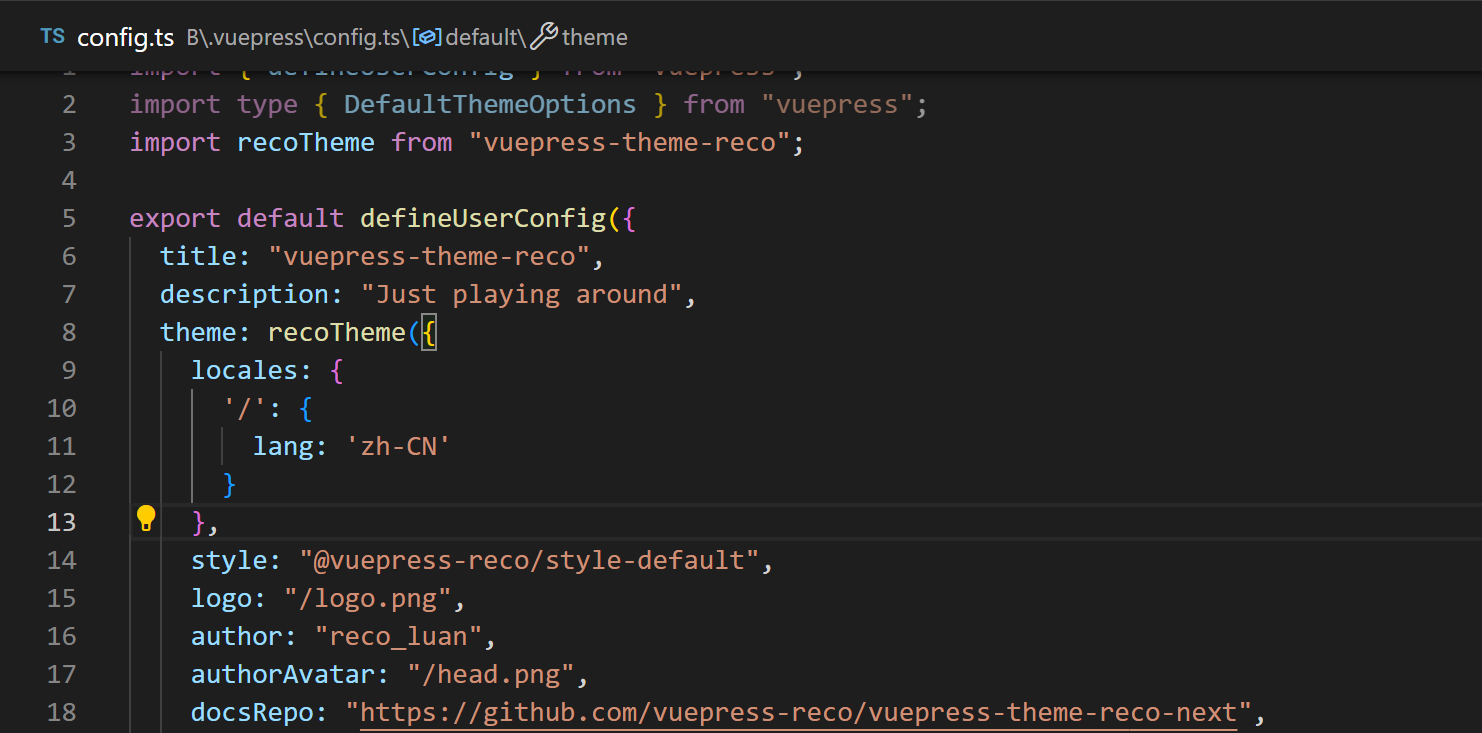Expand the "theme" breadcrumb item
1482x733 pixels.
click(x=595, y=38)
